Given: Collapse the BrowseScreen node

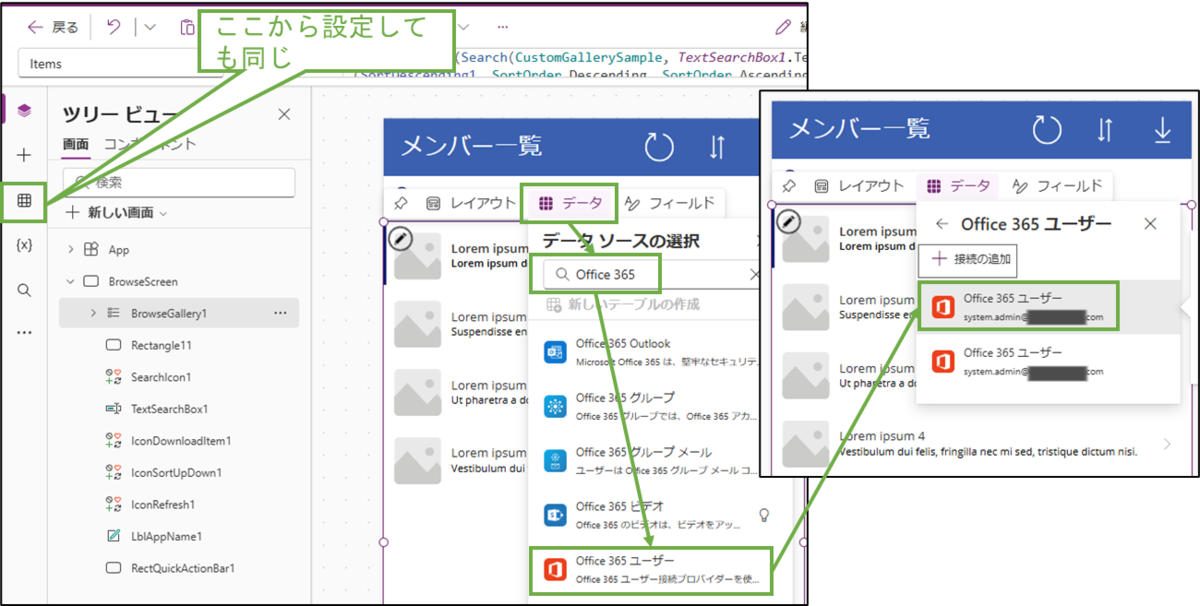Looking at the screenshot, I should 71,282.
